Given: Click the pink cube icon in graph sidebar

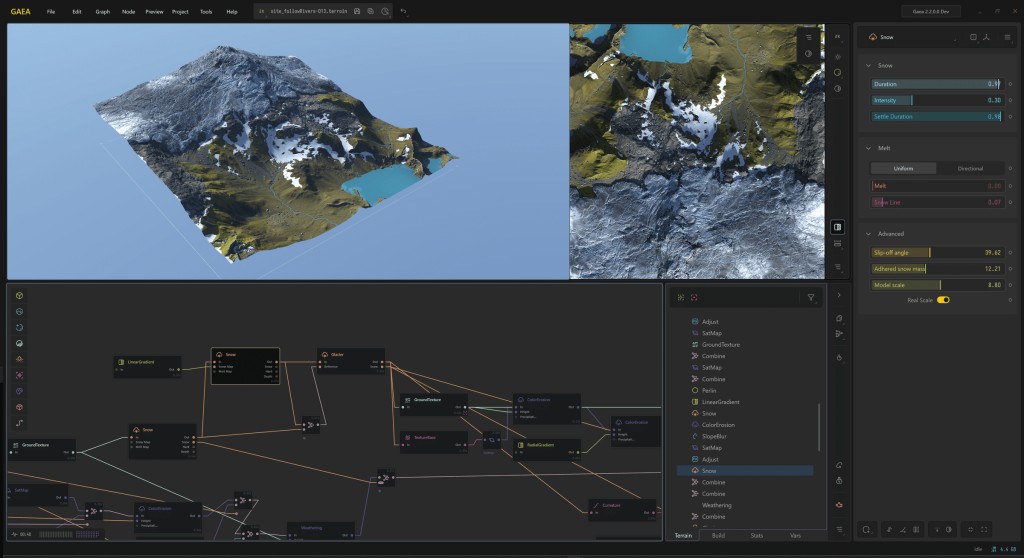Looking at the screenshot, I should point(19,406).
